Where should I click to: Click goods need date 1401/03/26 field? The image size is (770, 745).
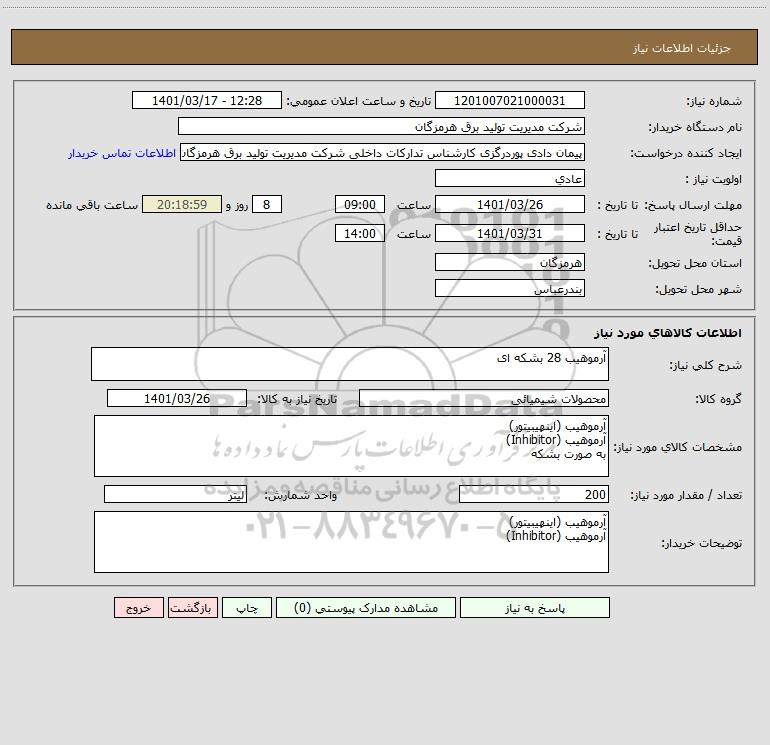click(x=177, y=398)
